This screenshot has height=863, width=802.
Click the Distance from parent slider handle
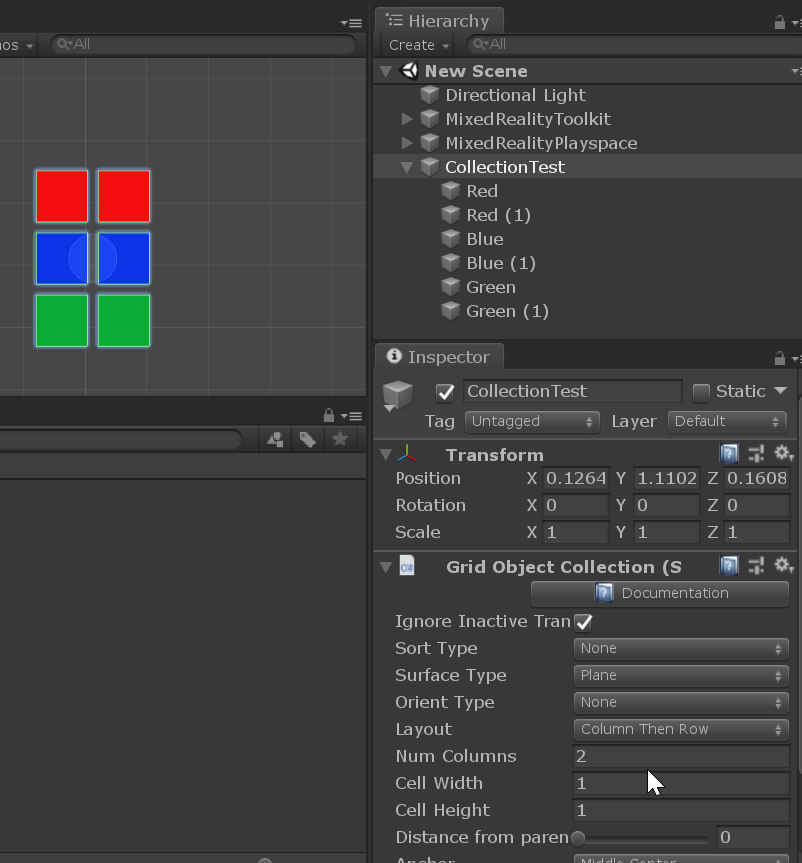tap(577, 837)
